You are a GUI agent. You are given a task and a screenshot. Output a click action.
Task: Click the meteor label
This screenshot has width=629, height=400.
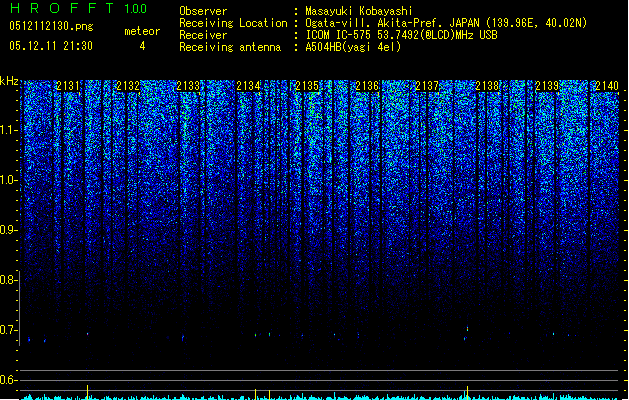pos(142,31)
